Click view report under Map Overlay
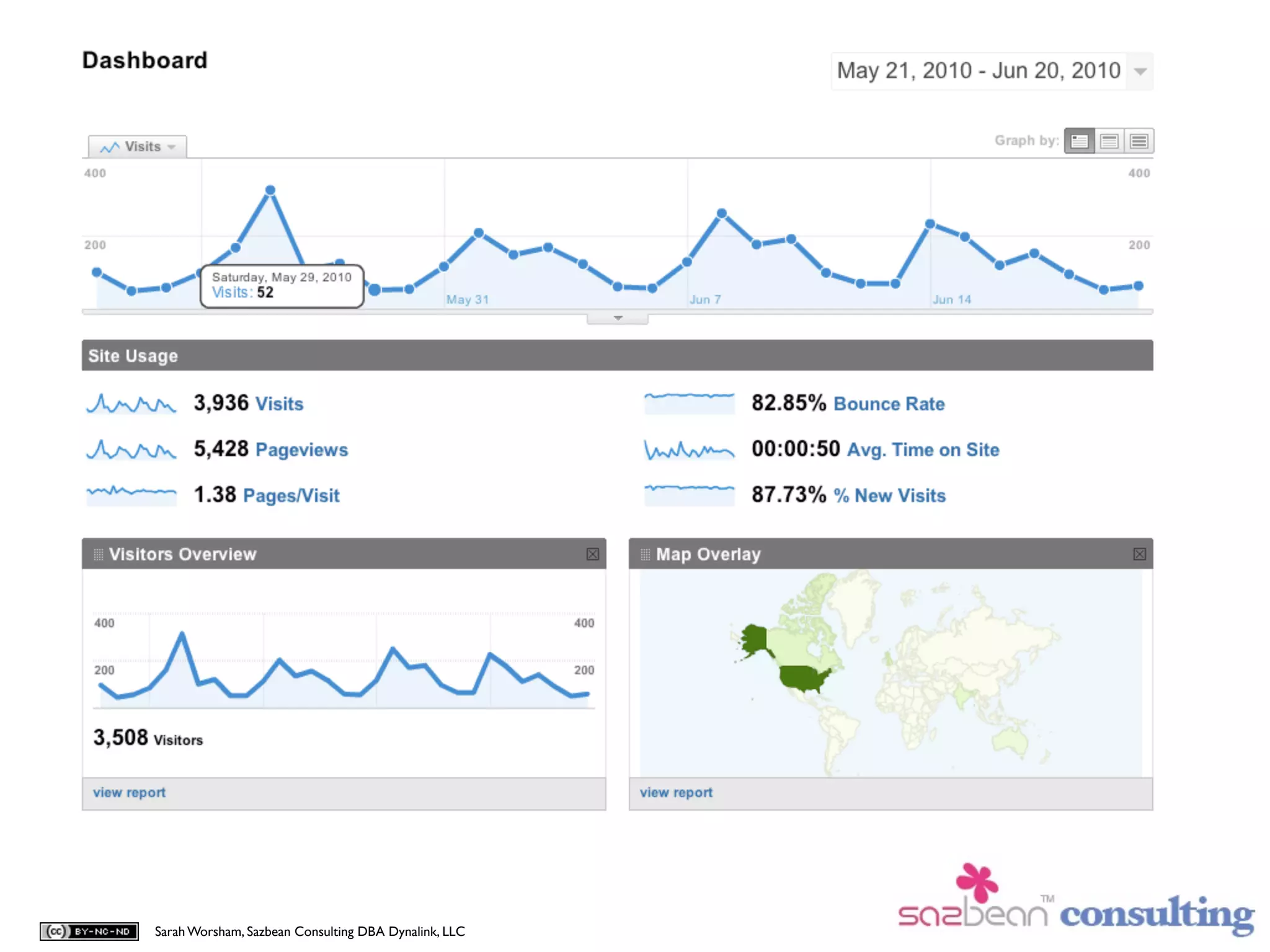Viewport: 1270px width, 952px height. [x=676, y=793]
